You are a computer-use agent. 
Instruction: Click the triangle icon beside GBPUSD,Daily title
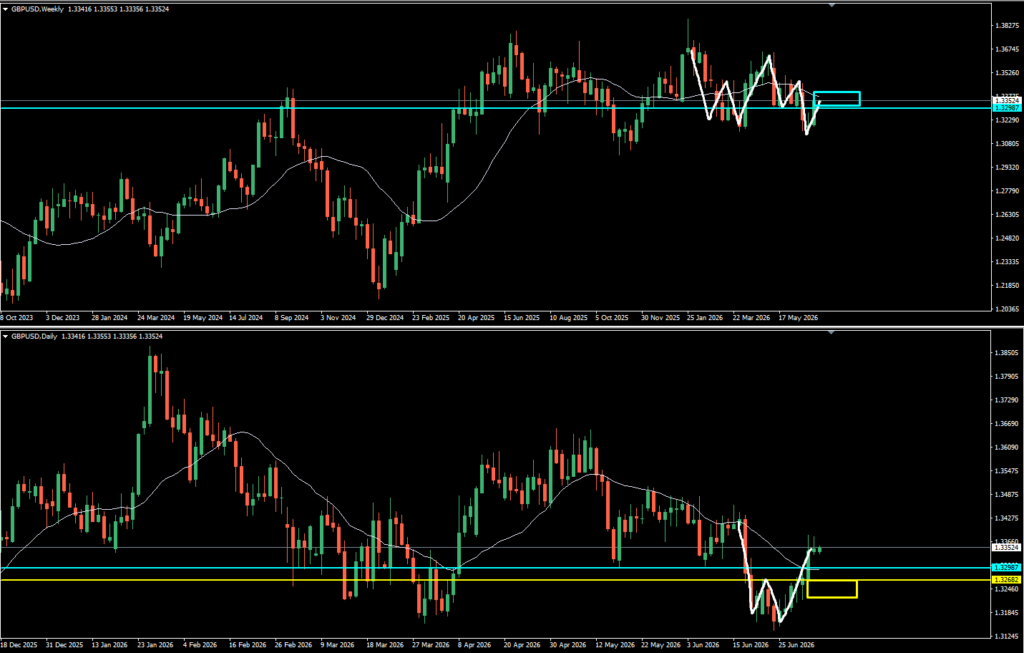[5, 336]
